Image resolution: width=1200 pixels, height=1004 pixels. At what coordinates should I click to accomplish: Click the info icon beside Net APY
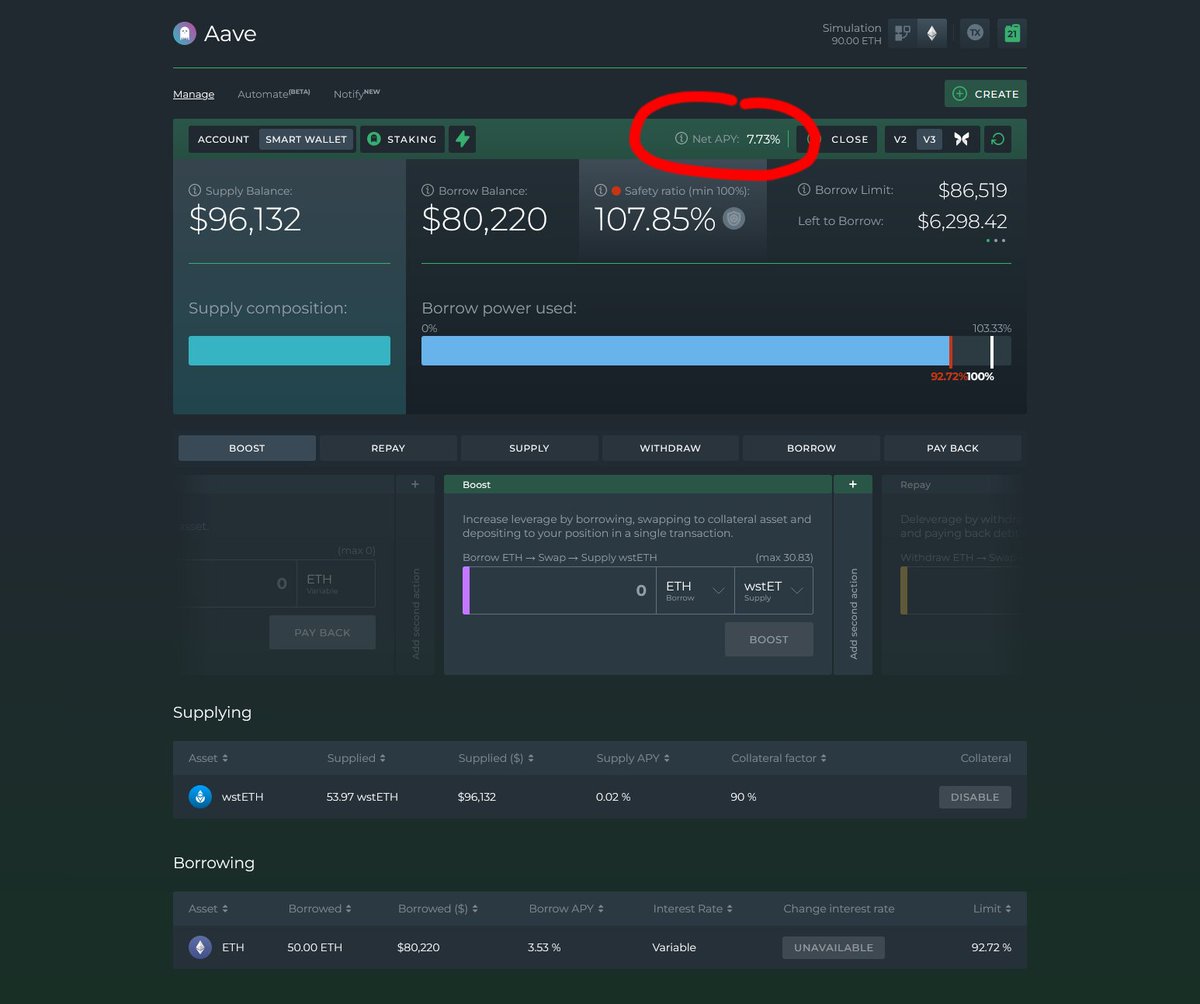point(681,139)
